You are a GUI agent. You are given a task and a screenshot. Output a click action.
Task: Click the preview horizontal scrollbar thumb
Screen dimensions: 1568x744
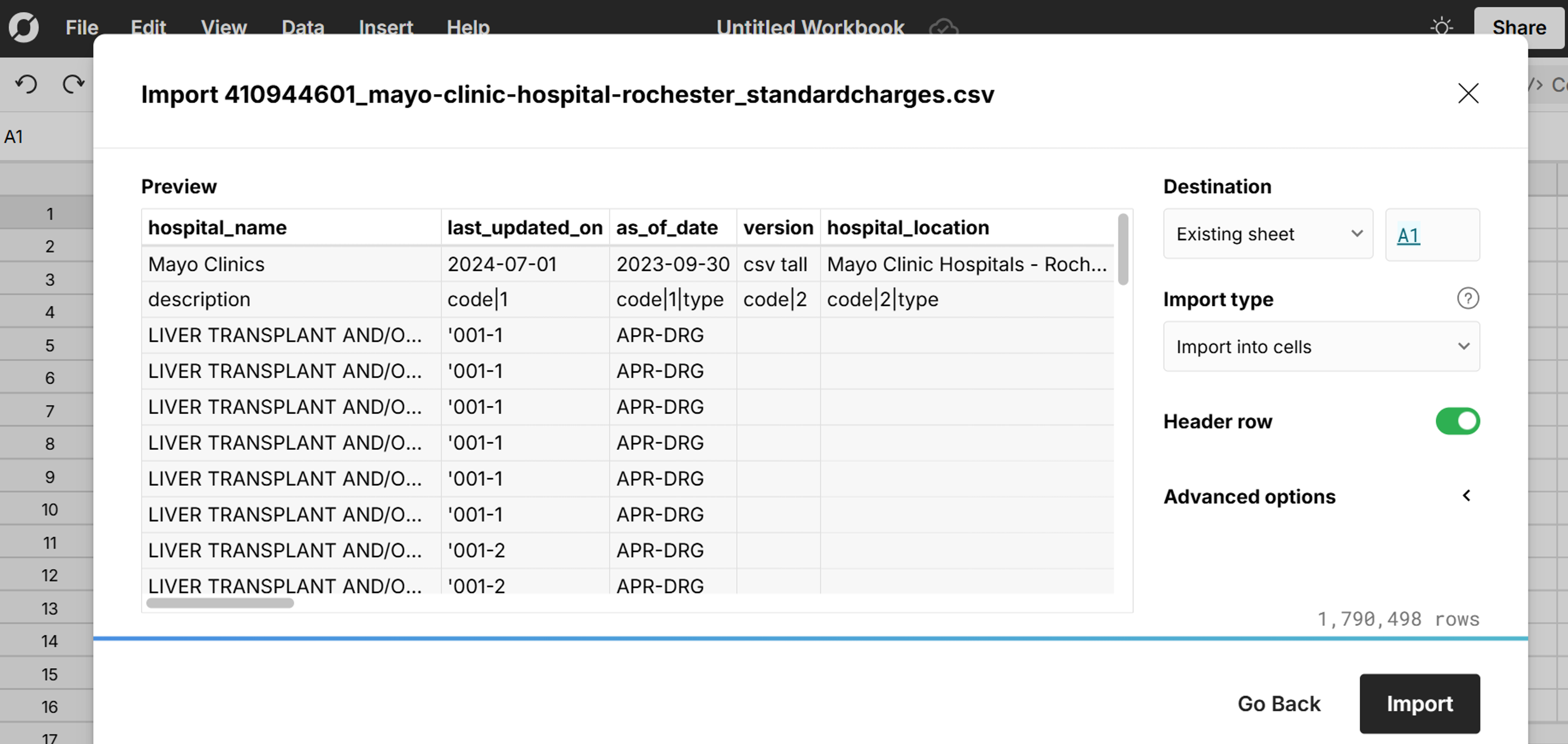click(x=220, y=603)
